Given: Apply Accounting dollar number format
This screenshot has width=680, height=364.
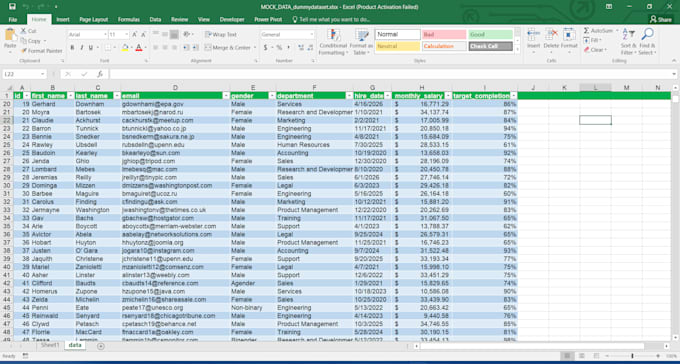Looking at the screenshot, I should click(265, 47).
